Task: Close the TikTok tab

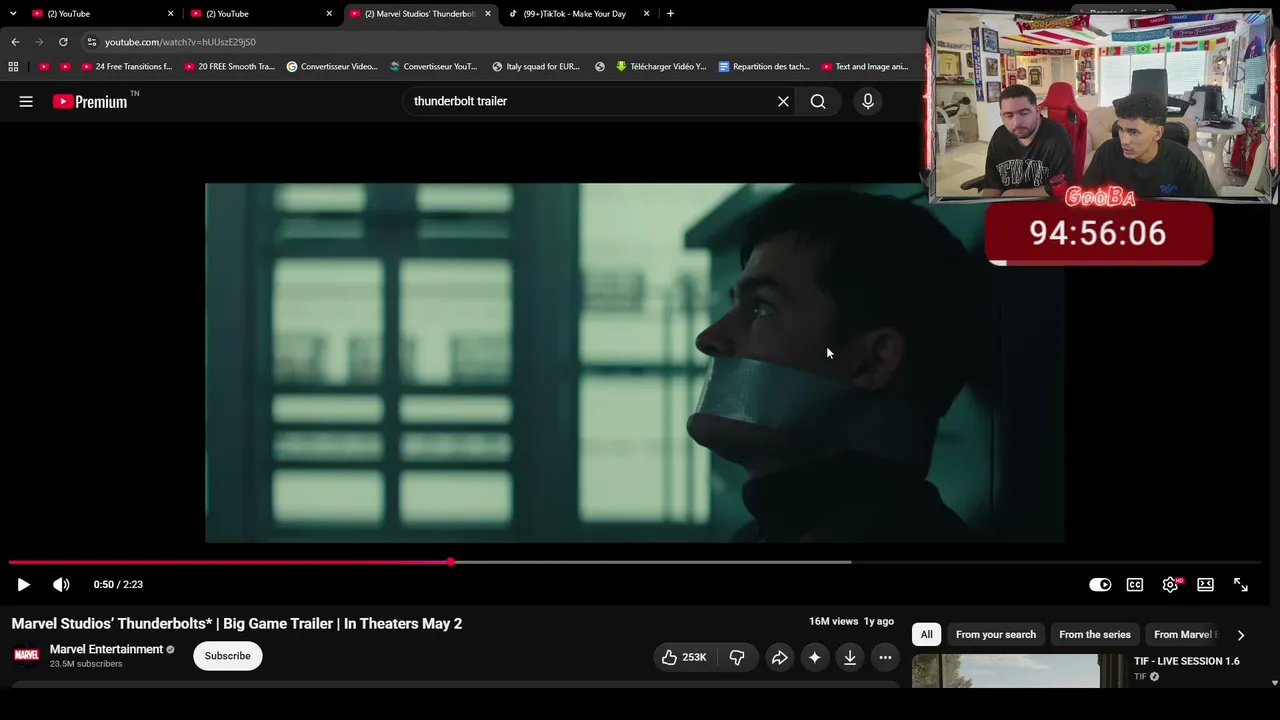Action: (x=646, y=14)
